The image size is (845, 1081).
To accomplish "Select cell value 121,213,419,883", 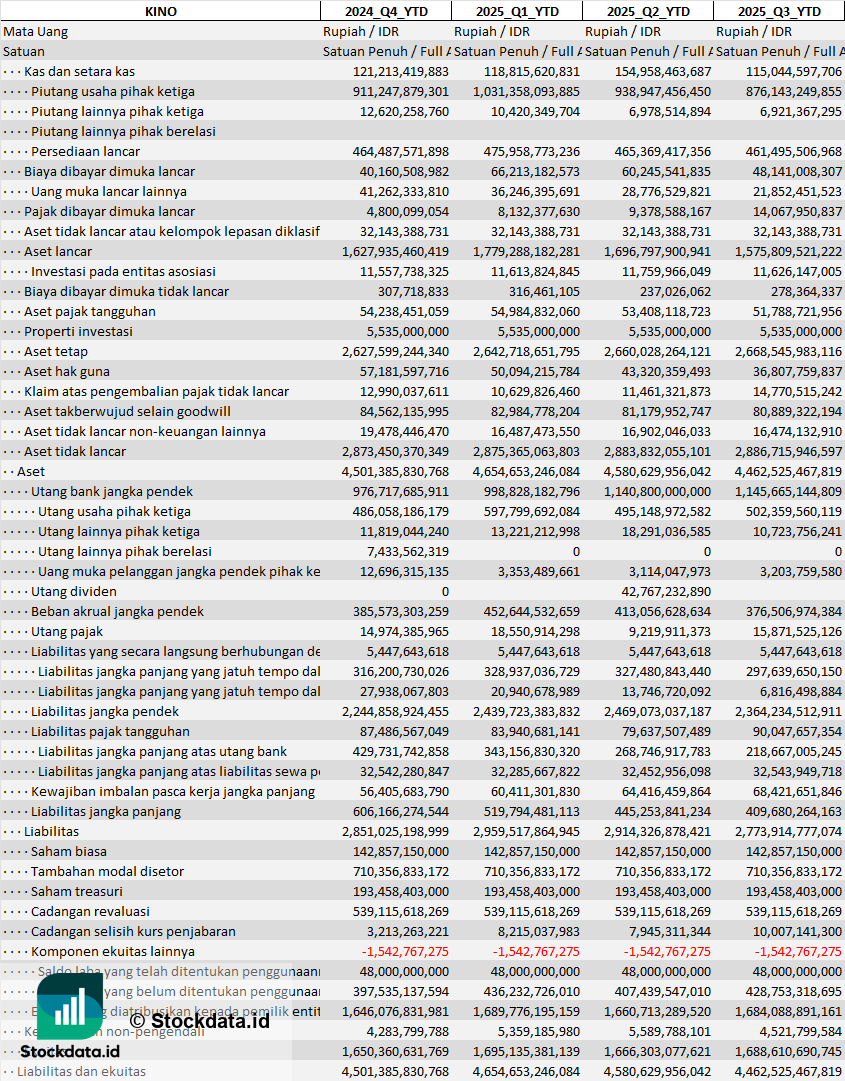I will click(400, 72).
